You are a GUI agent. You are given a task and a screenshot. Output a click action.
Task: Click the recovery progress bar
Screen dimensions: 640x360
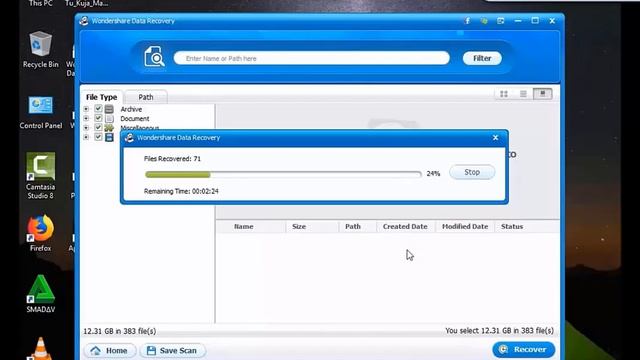click(x=283, y=174)
